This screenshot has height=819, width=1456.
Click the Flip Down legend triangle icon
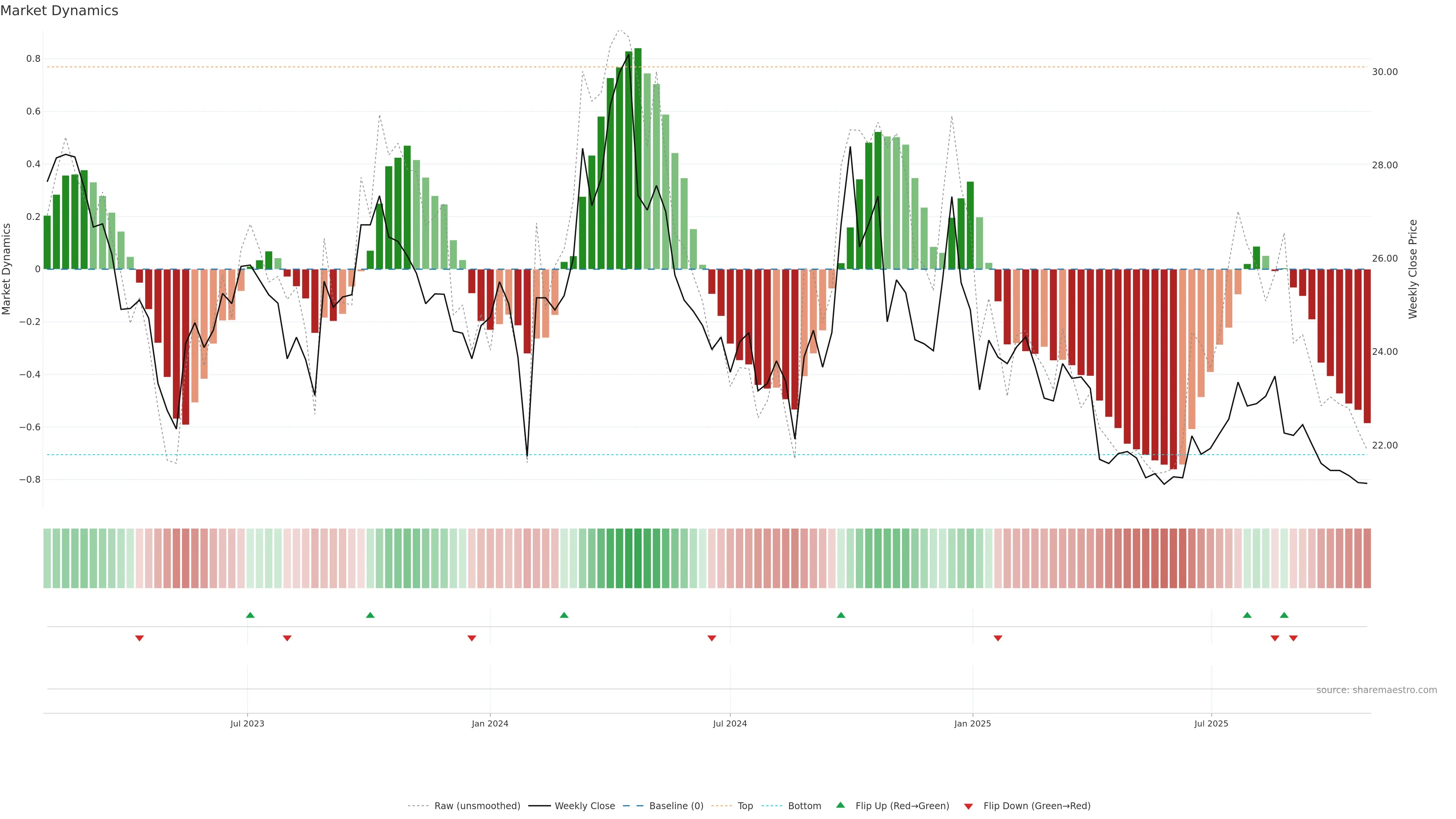968,806
